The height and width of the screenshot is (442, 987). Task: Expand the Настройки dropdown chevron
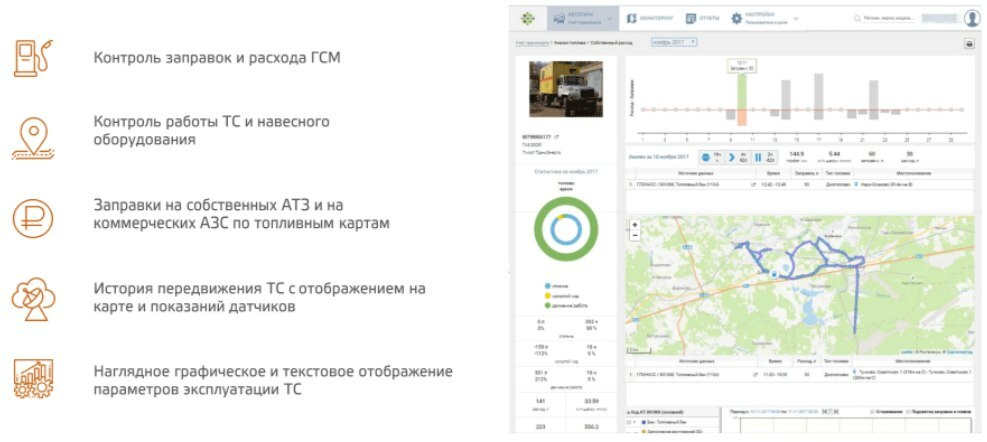pyautogui.click(x=796, y=19)
